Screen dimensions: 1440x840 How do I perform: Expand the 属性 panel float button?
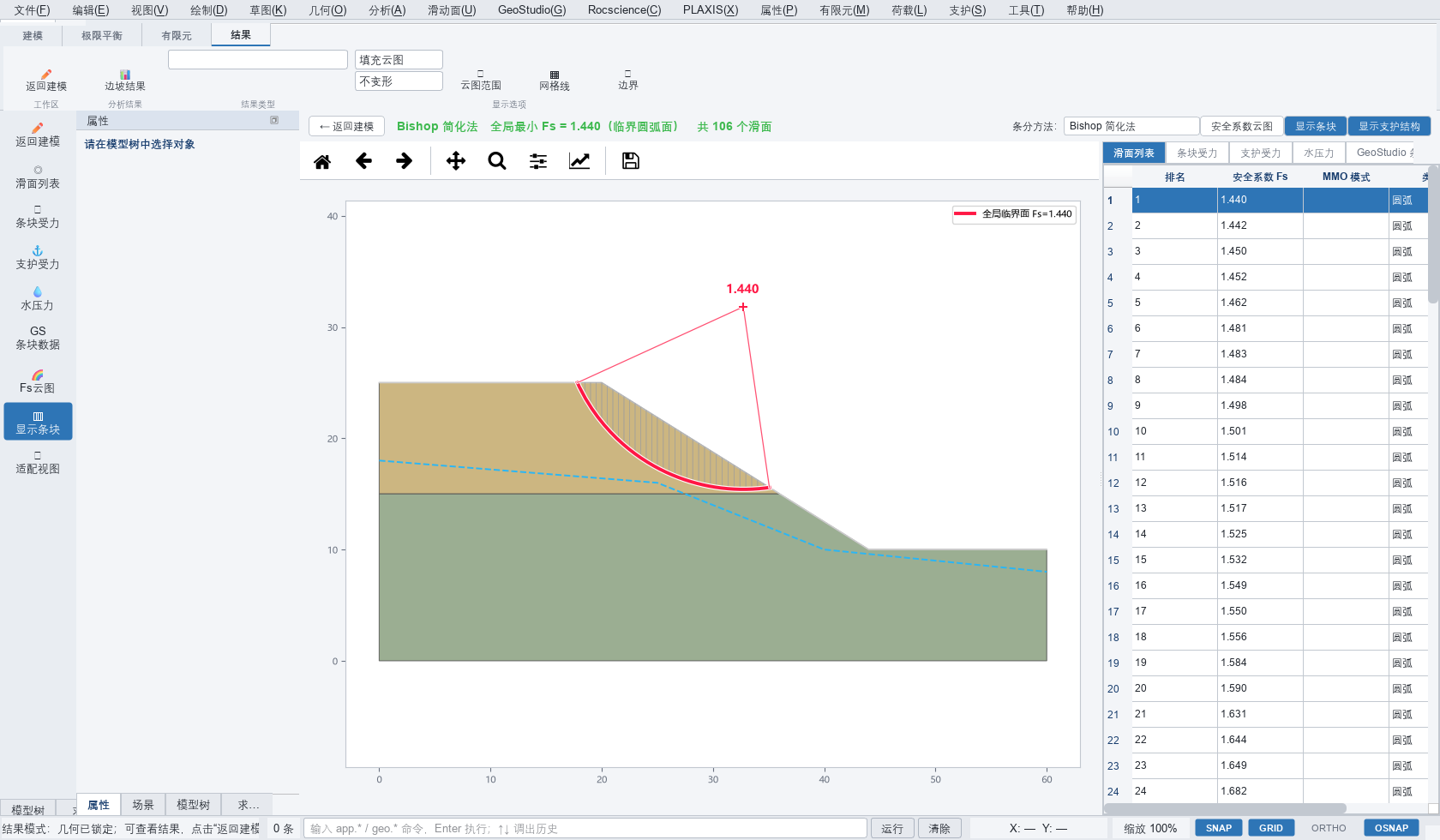pyautogui.click(x=274, y=121)
